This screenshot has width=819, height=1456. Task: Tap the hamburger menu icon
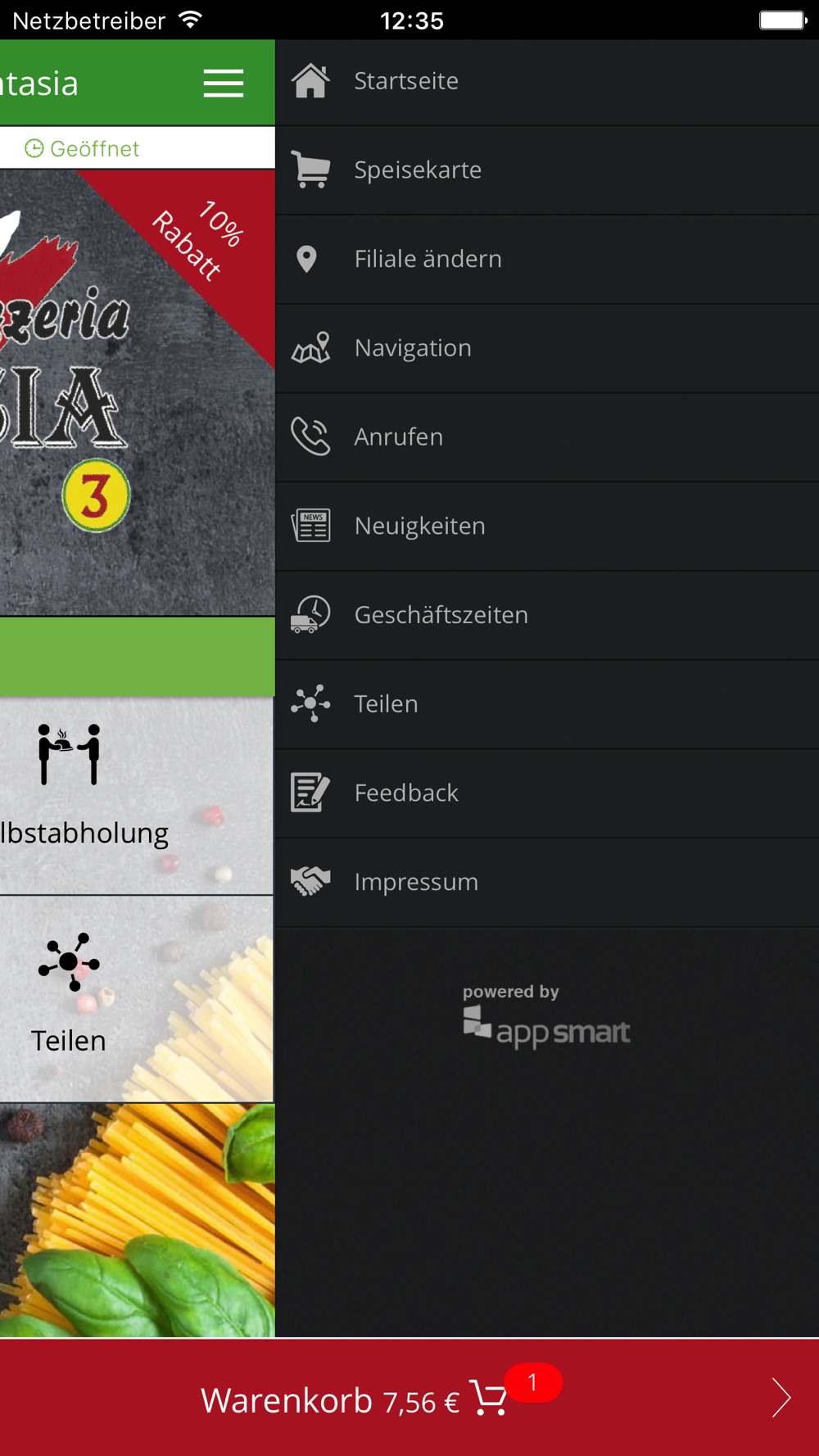coord(224,83)
